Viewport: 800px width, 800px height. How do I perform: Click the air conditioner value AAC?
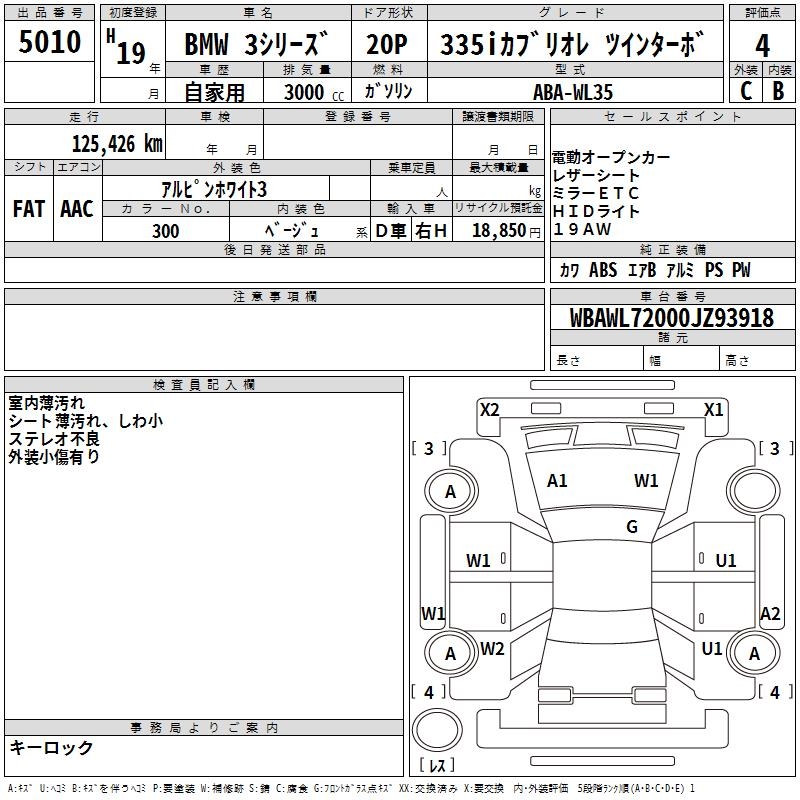coord(77,209)
